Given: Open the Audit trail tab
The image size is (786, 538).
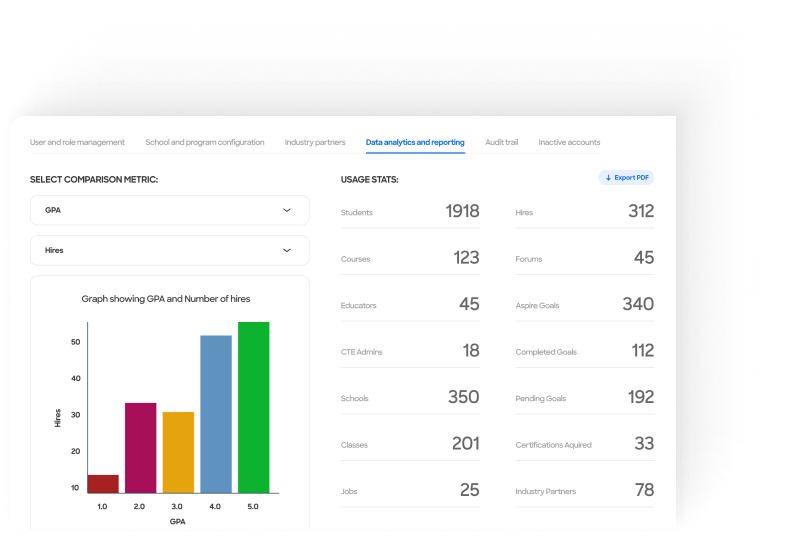Looking at the screenshot, I should click(x=502, y=143).
